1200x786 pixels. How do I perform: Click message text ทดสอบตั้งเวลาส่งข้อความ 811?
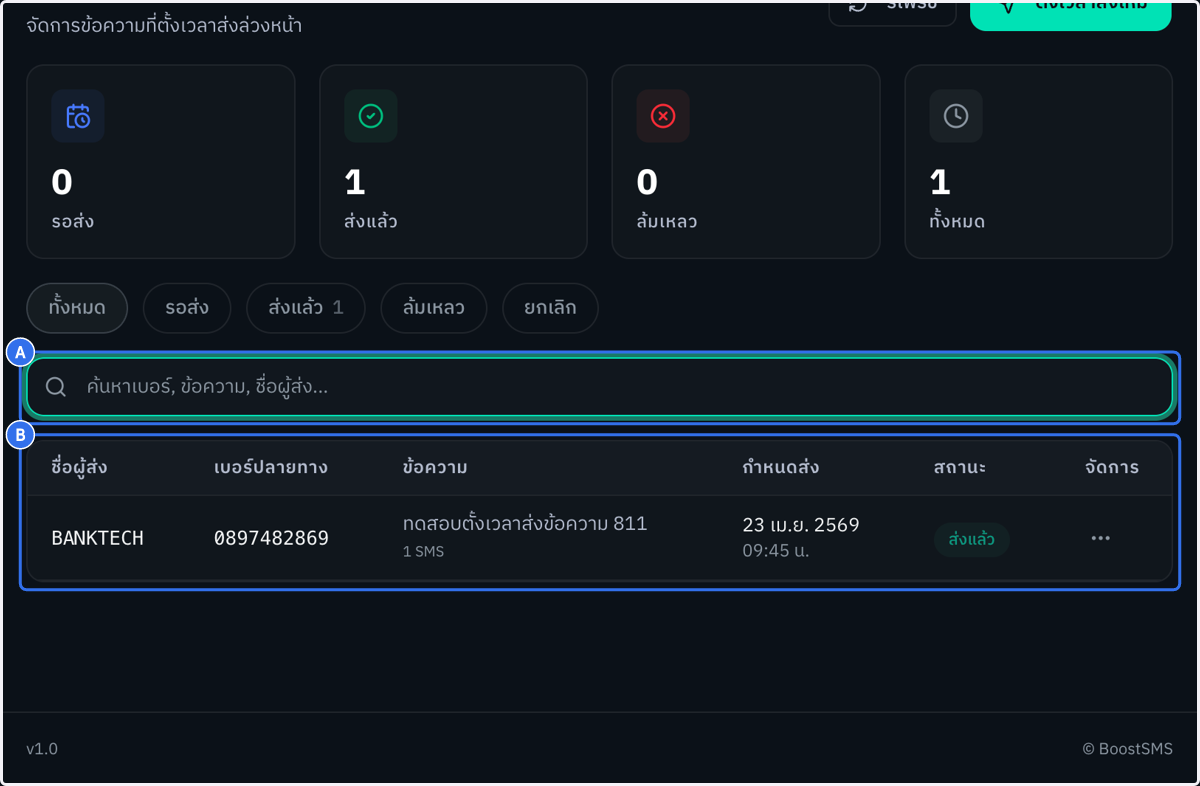(x=525, y=524)
